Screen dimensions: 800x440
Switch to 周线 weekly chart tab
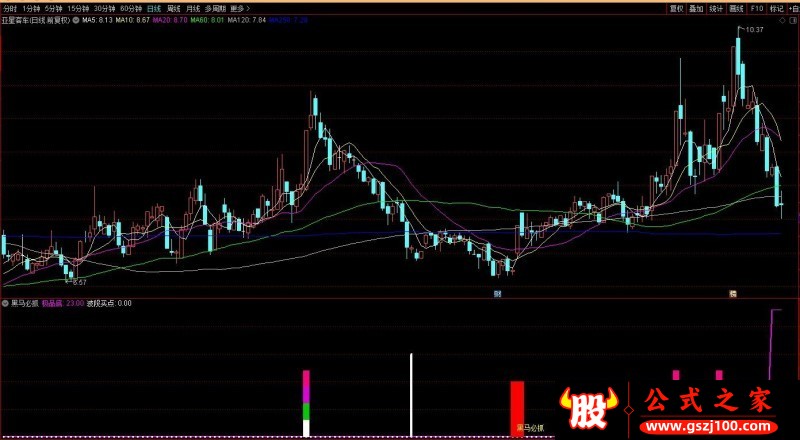tap(173, 8)
